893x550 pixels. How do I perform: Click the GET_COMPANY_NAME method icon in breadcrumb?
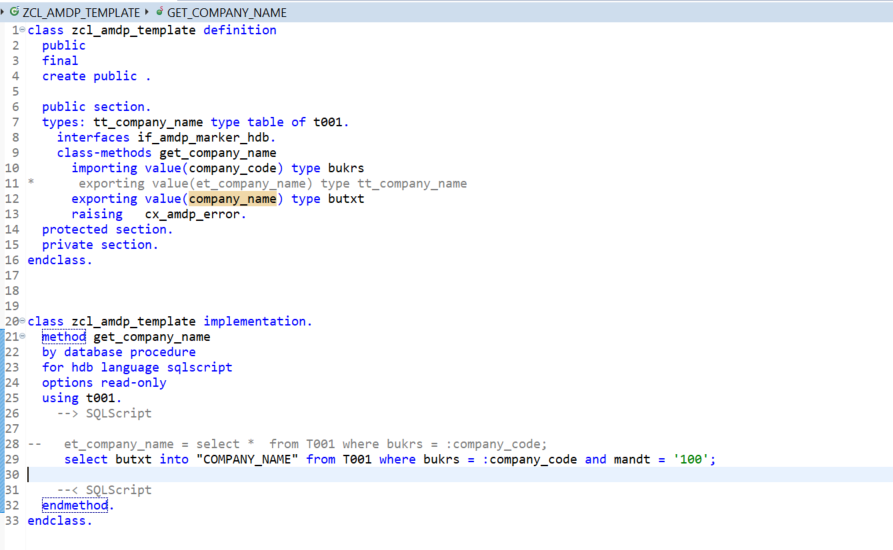pyautogui.click(x=159, y=11)
